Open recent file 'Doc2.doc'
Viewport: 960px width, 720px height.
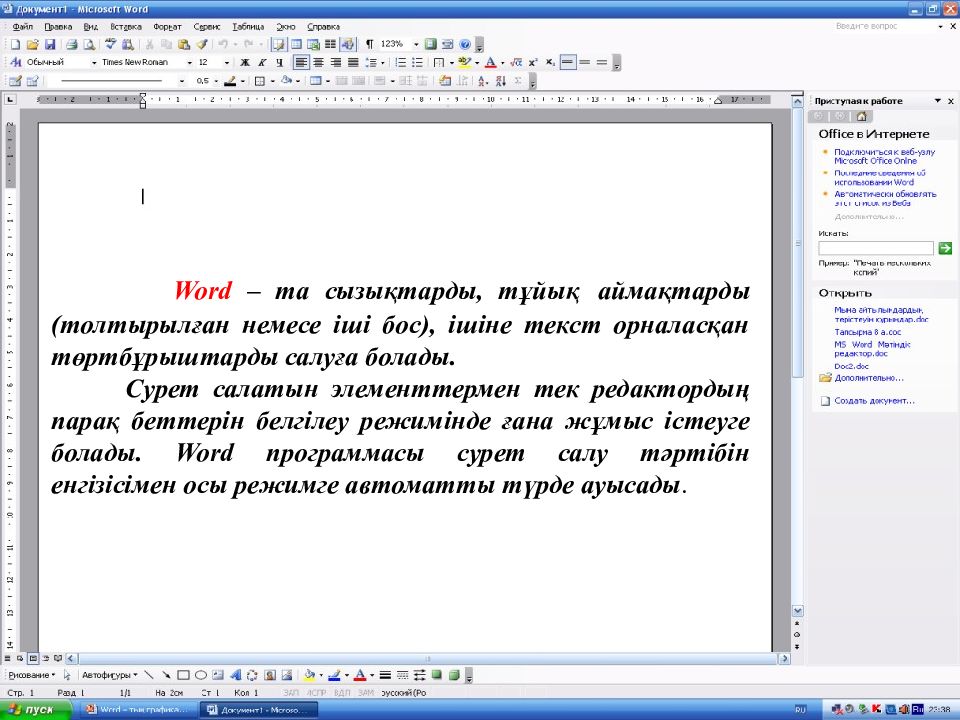[851, 366]
